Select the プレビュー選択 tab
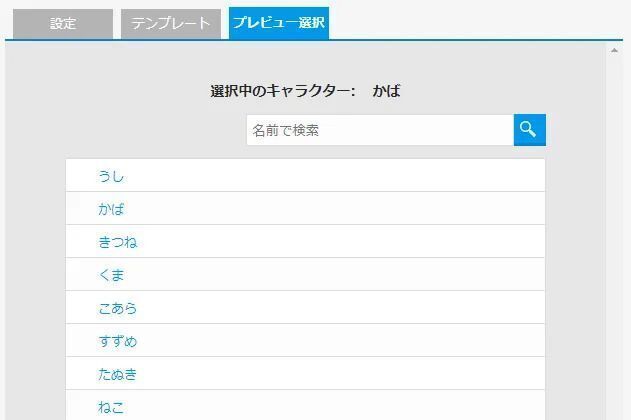 279,23
